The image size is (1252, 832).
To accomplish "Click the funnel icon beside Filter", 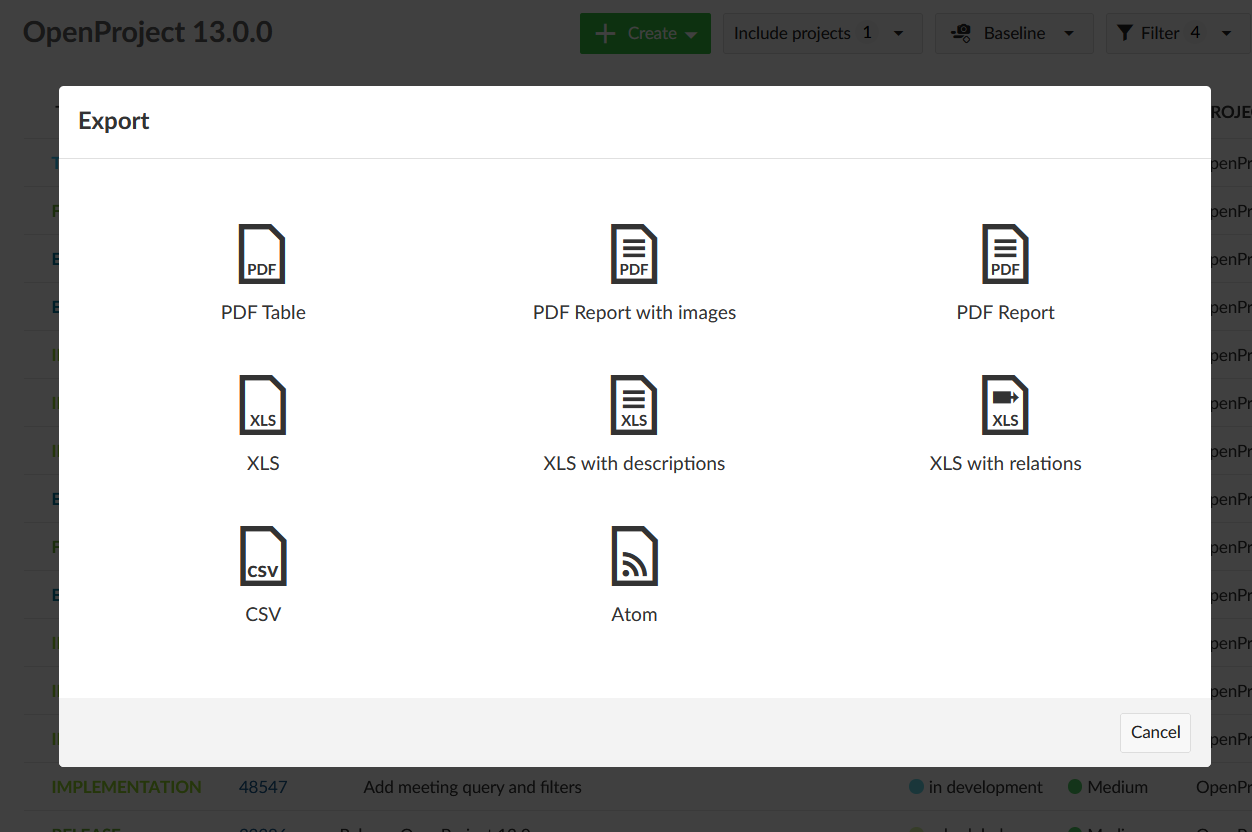I will point(1126,33).
